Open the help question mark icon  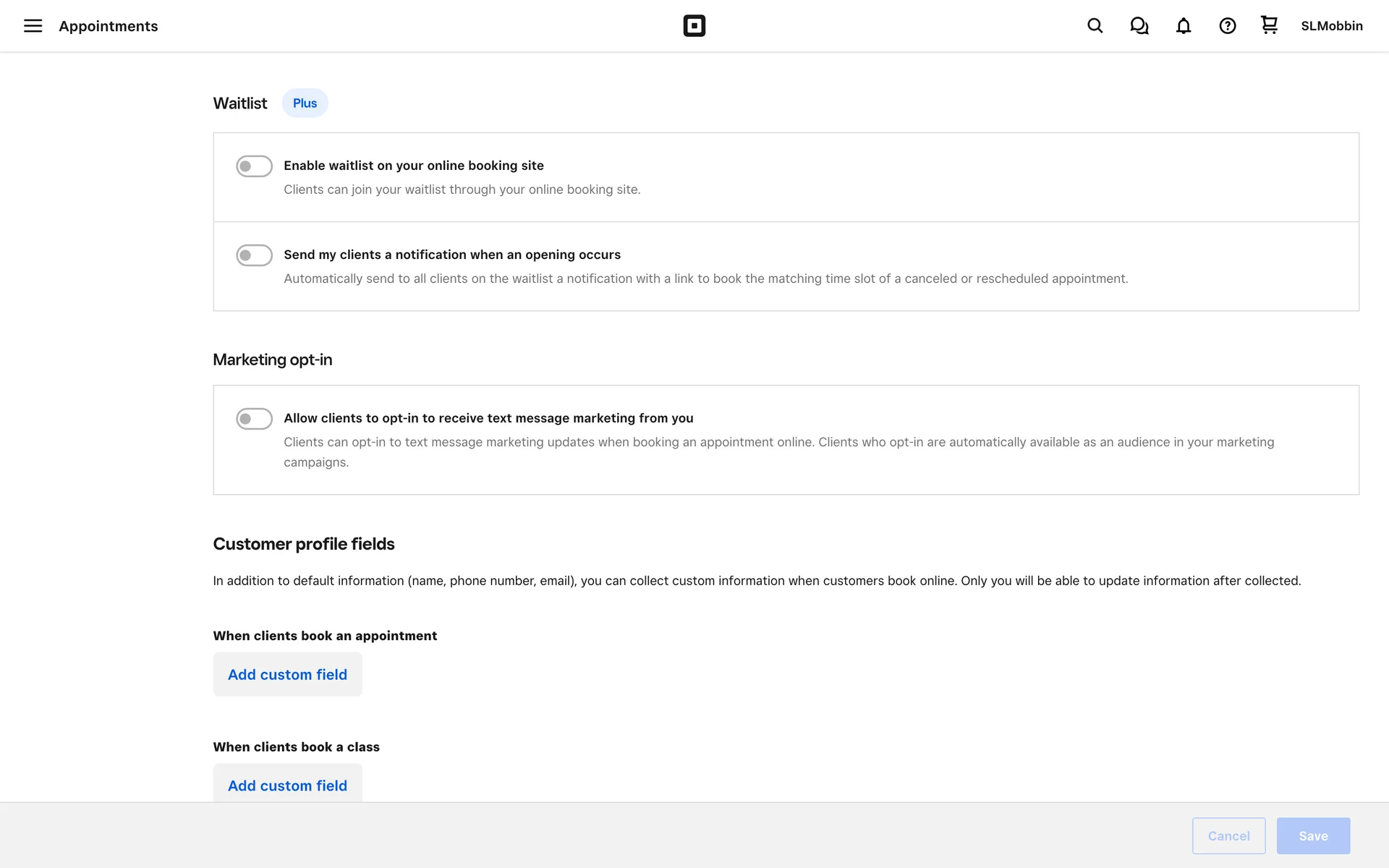click(x=1227, y=26)
